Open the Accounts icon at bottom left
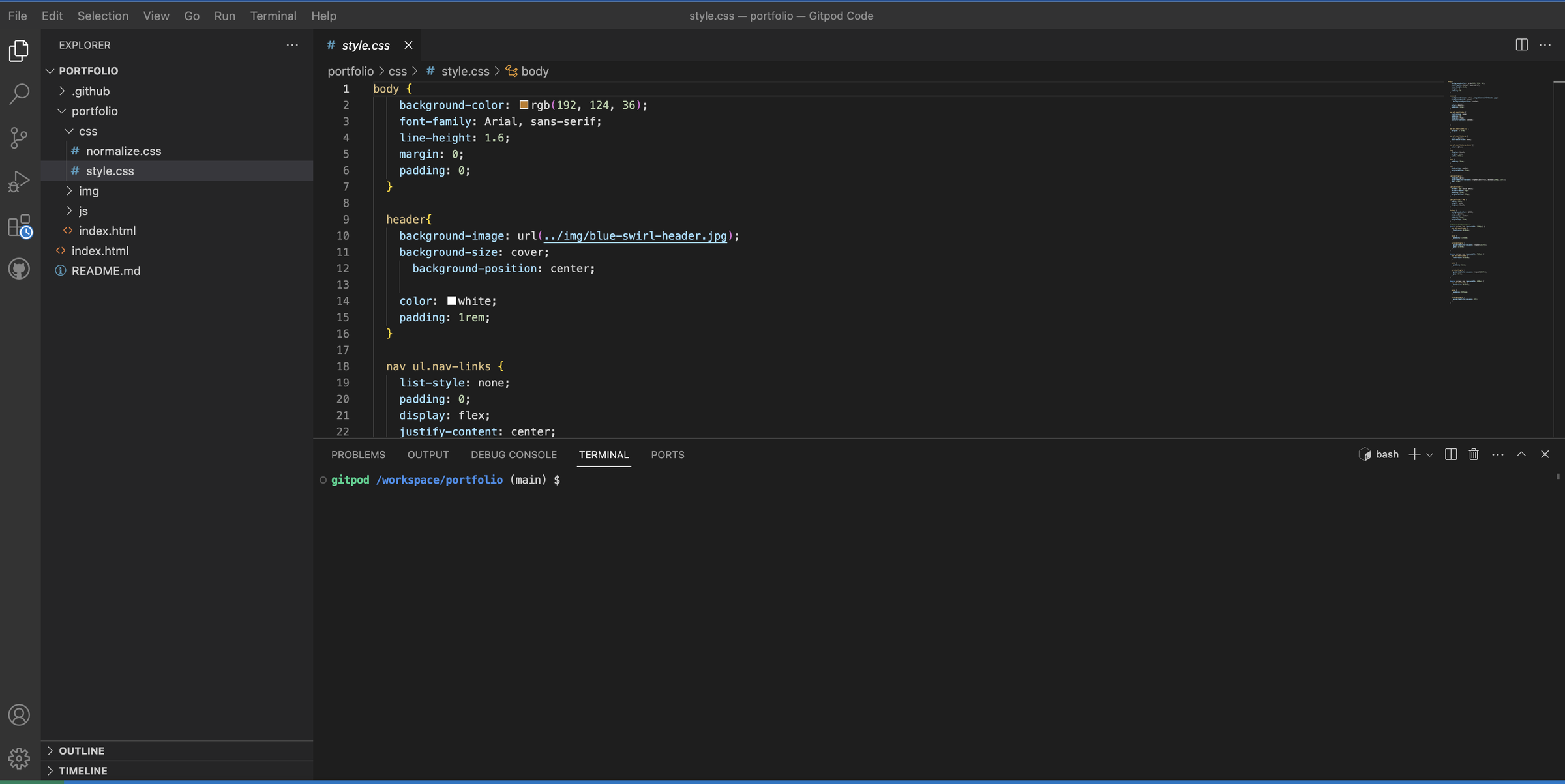Viewport: 1565px width, 784px height. [x=19, y=714]
